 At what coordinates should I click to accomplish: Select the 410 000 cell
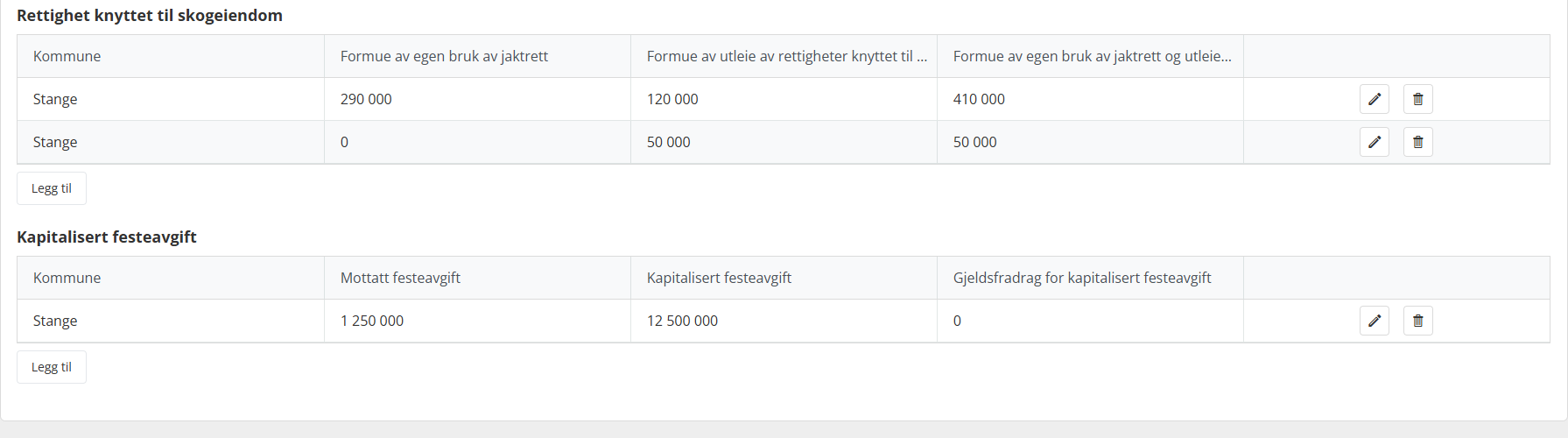click(x=1090, y=99)
